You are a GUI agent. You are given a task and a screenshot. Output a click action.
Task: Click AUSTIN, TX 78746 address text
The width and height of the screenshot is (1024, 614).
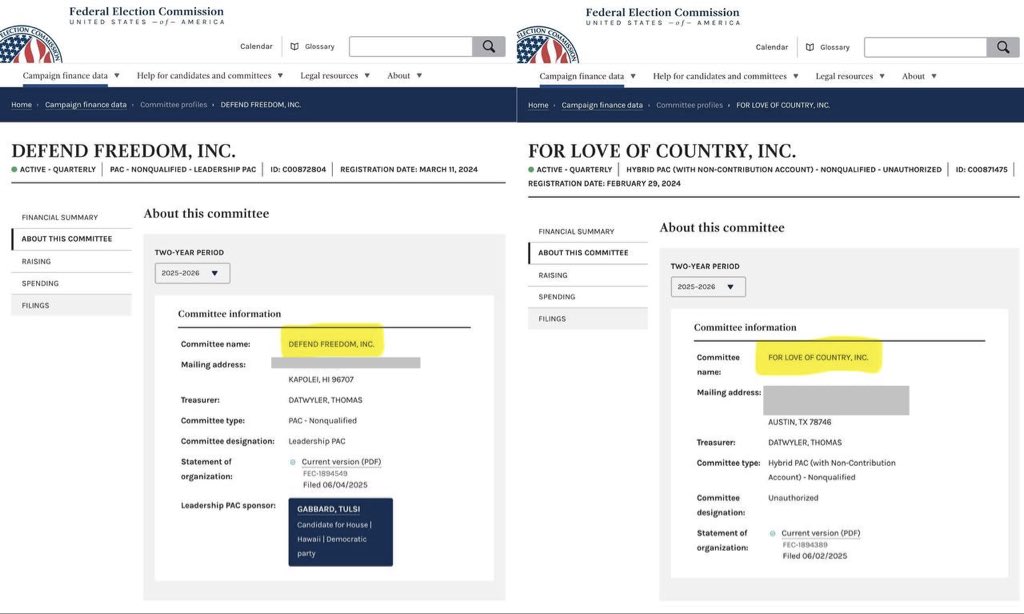coord(799,422)
